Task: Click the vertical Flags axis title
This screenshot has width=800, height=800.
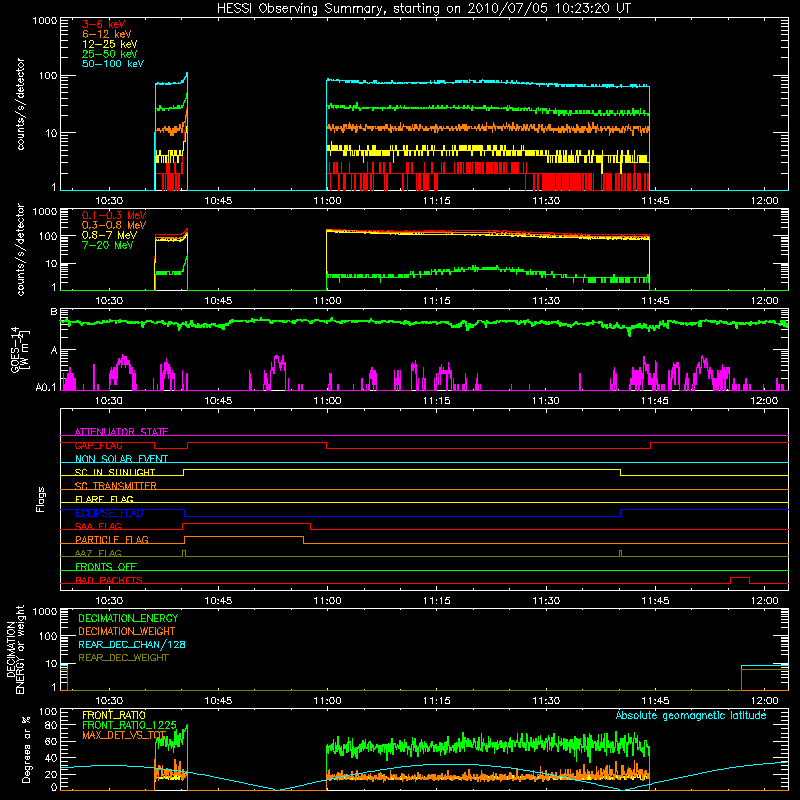Action: tap(41, 499)
